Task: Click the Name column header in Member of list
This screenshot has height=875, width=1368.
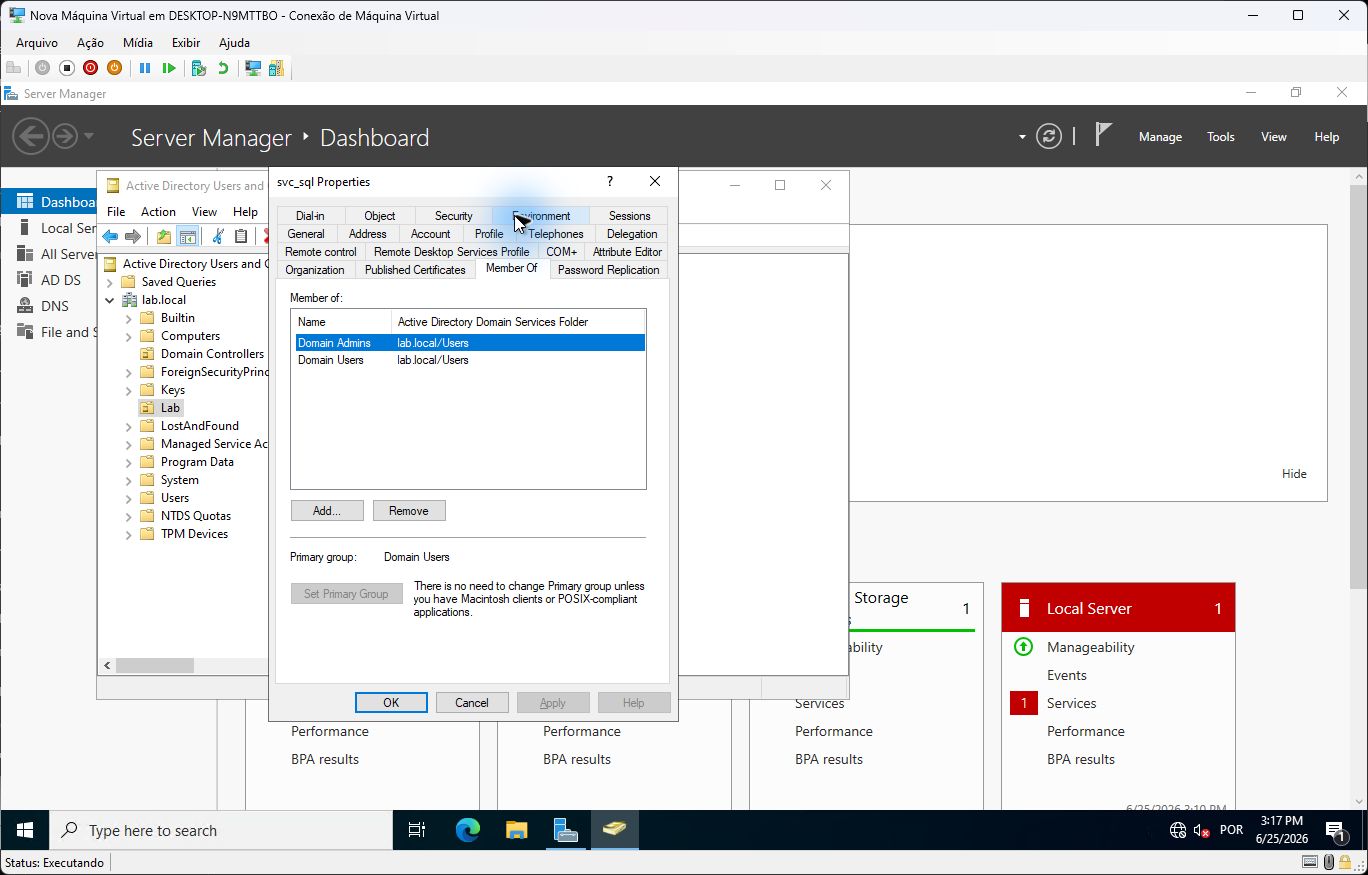Action: coord(342,322)
